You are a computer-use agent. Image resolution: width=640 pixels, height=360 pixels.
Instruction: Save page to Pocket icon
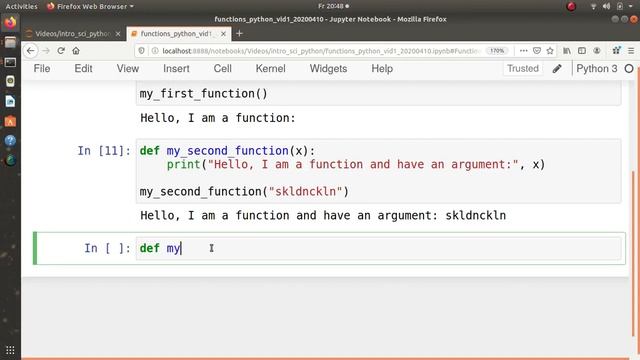pos(537,51)
